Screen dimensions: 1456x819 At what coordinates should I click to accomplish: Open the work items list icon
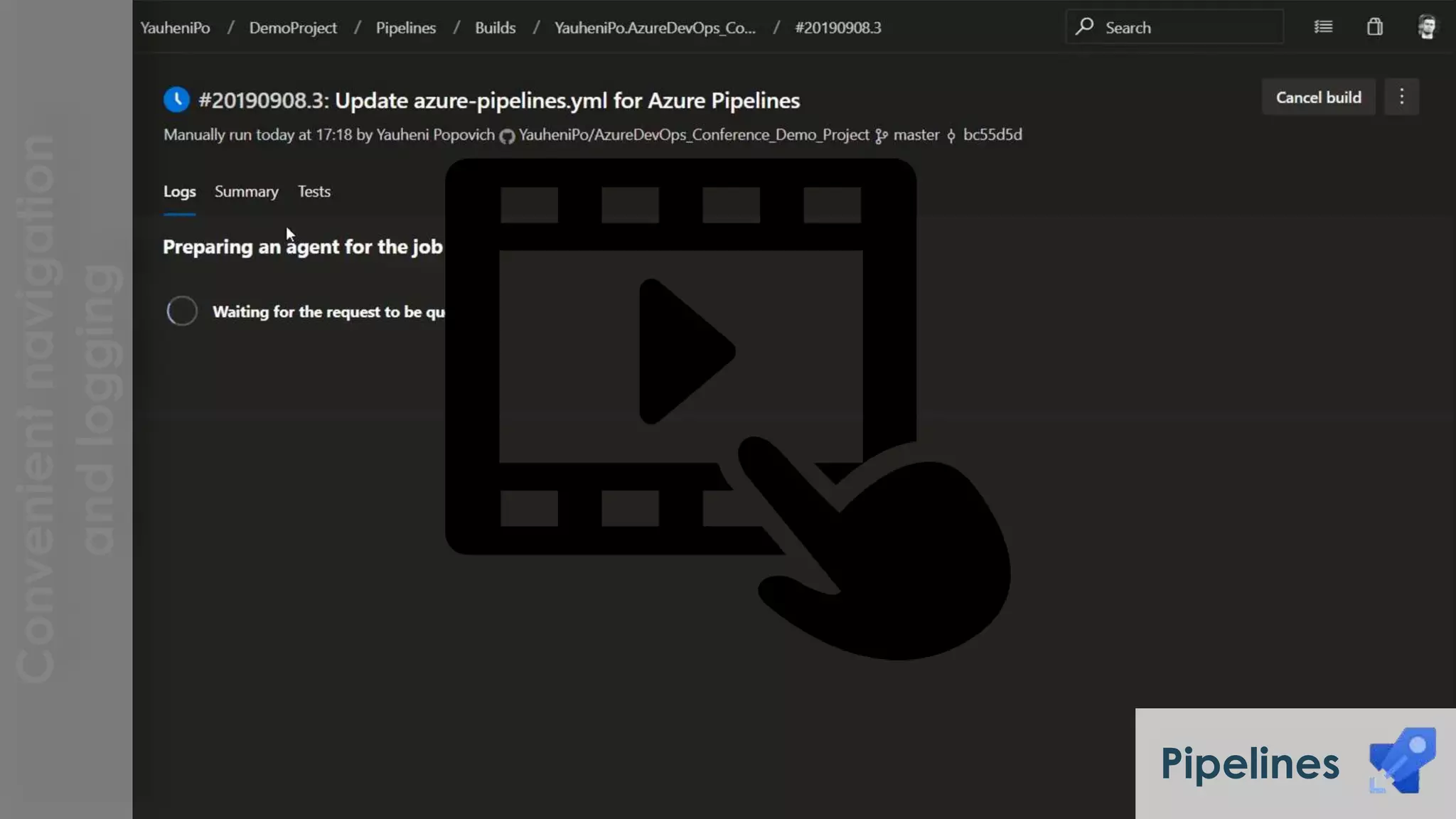(1323, 27)
